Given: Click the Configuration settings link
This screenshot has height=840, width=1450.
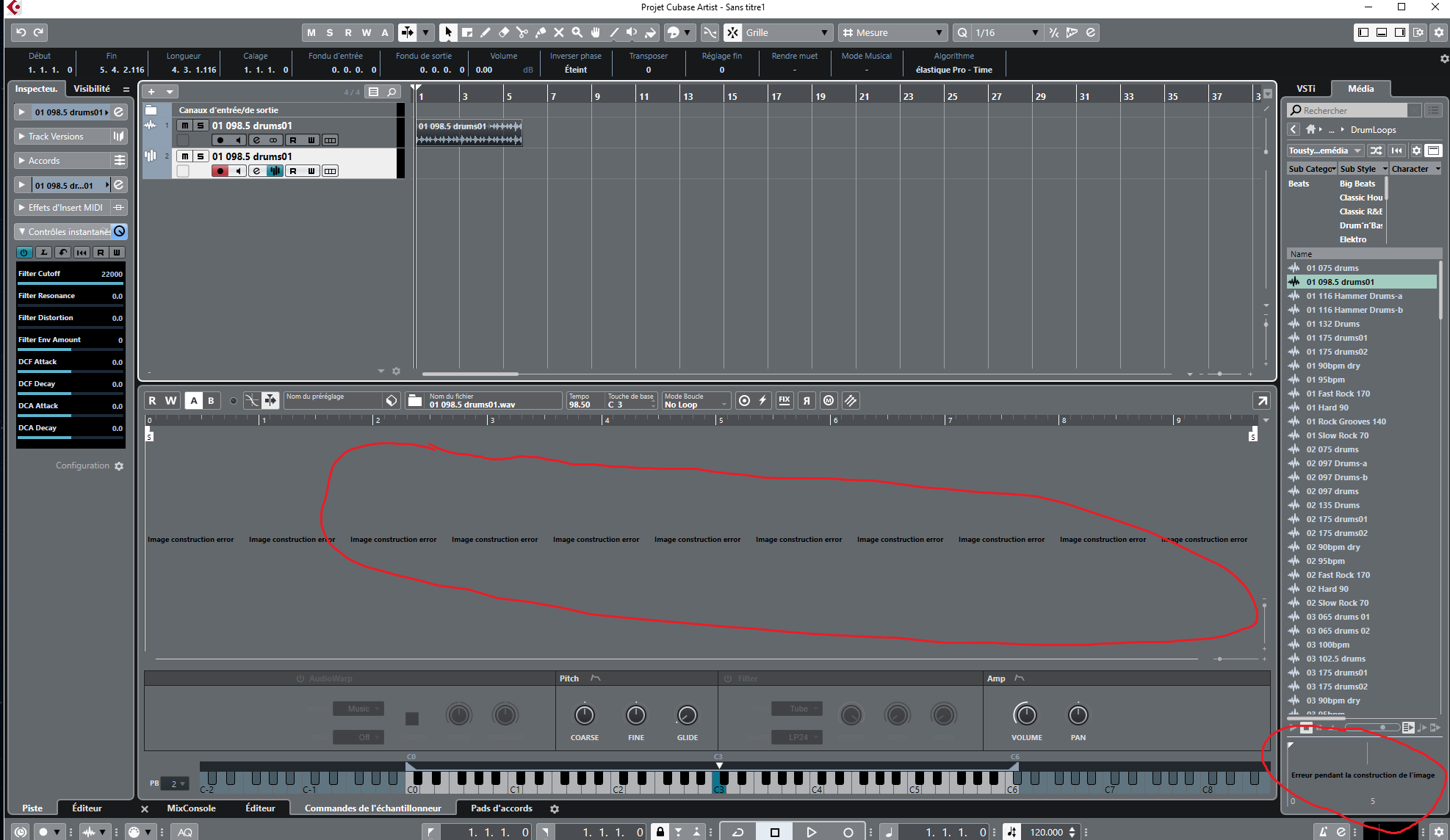Looking at the screenshot, I should click(x=90, y=466).
